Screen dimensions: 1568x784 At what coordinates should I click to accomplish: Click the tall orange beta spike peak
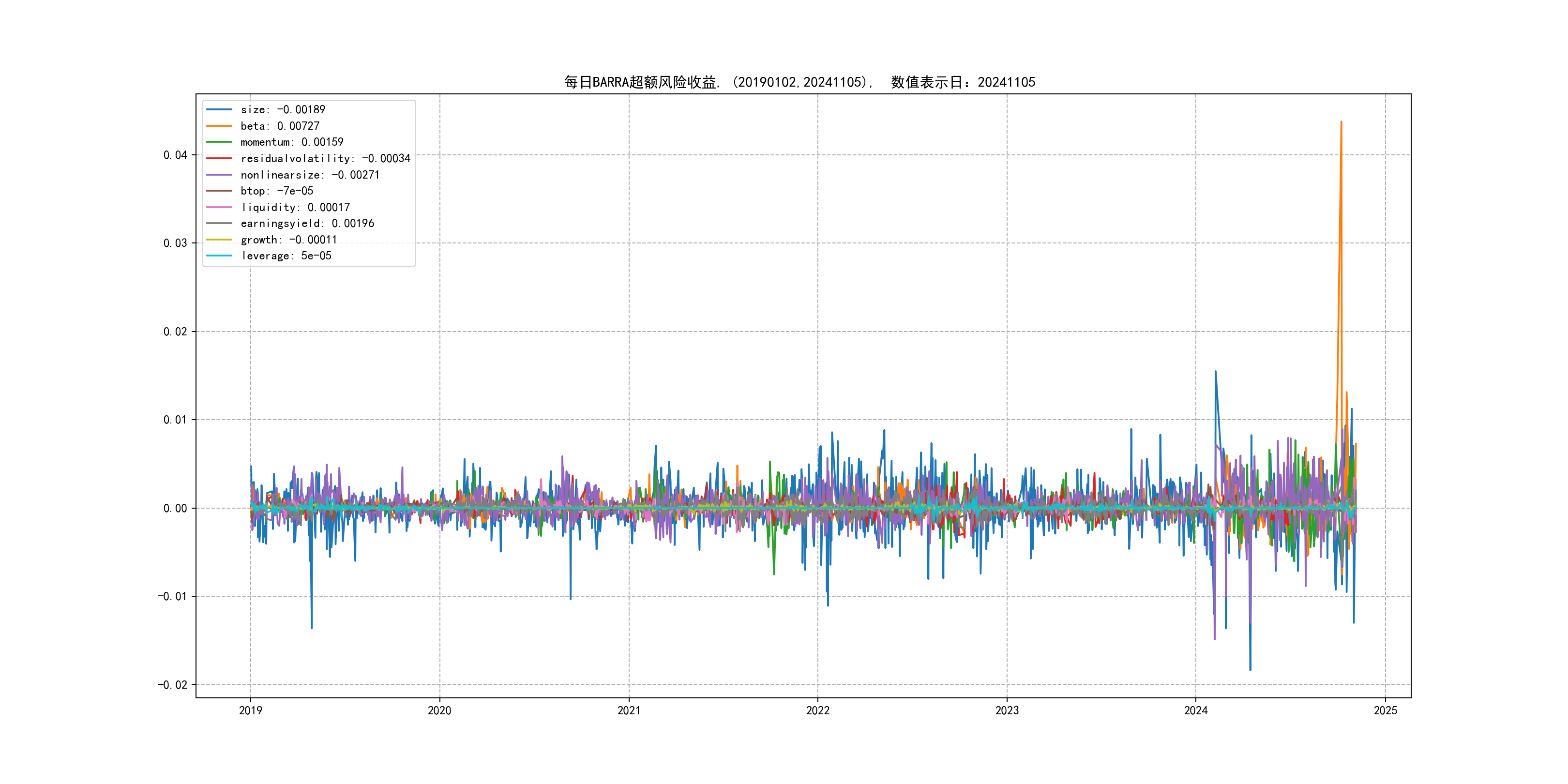(1341, 123)
